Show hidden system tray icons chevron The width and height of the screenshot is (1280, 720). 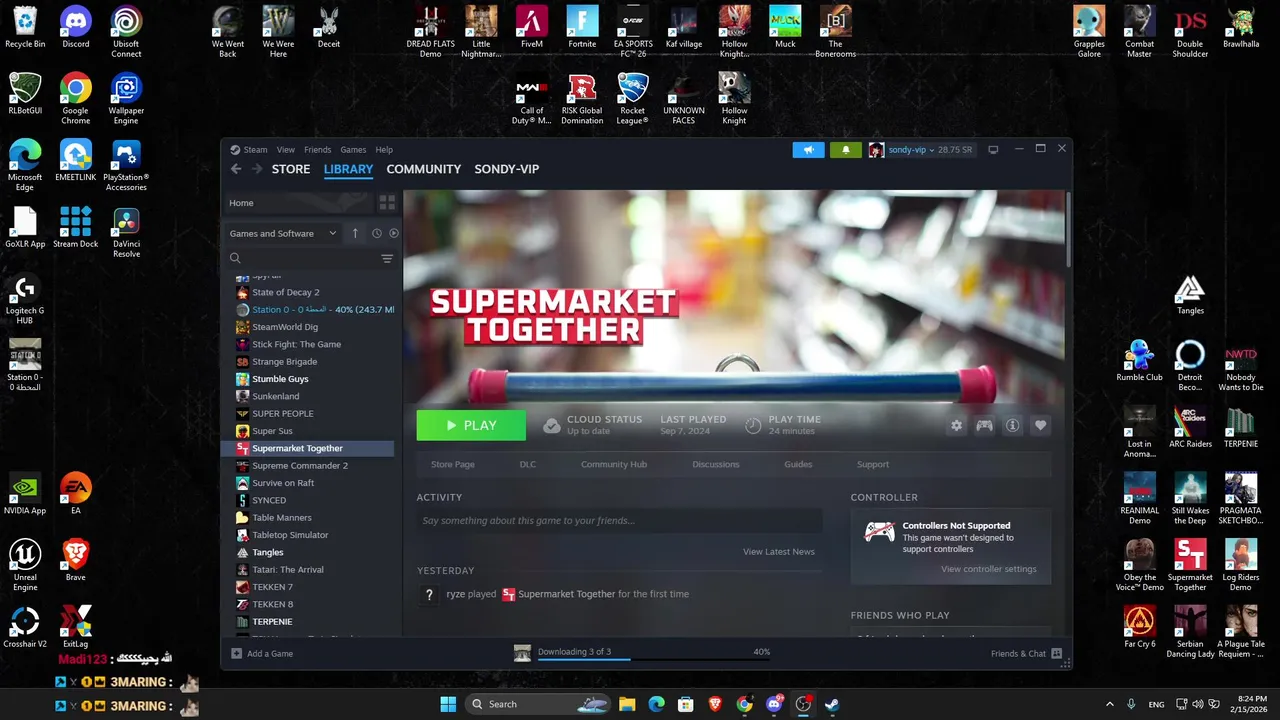click(1109, 704)
